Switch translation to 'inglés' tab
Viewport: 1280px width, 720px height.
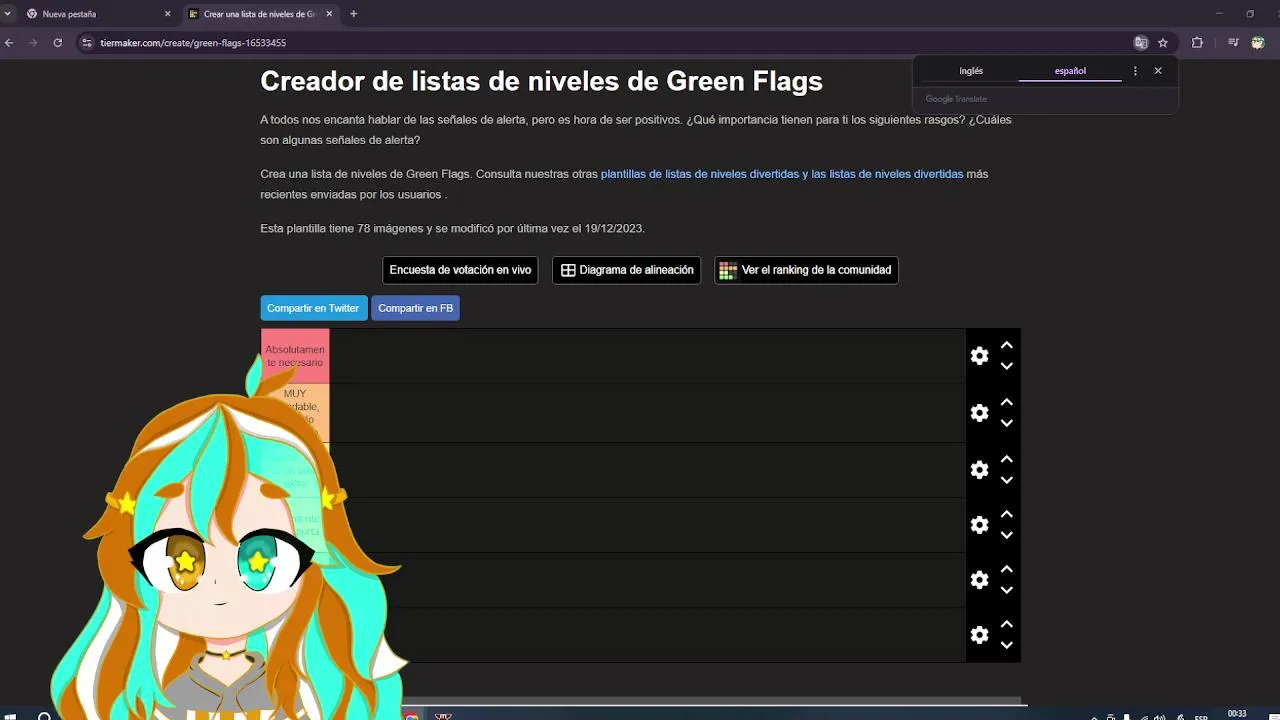pos(971,71)
